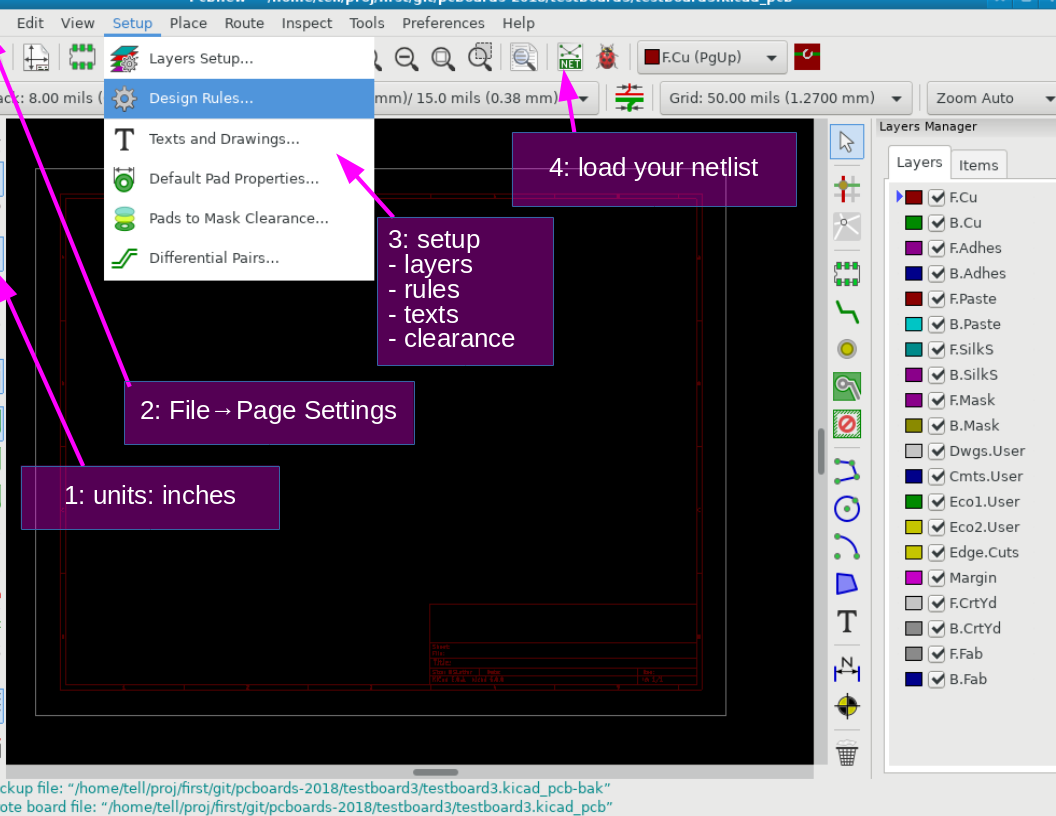Click the Delete Items trash icon

pos(847,753)
